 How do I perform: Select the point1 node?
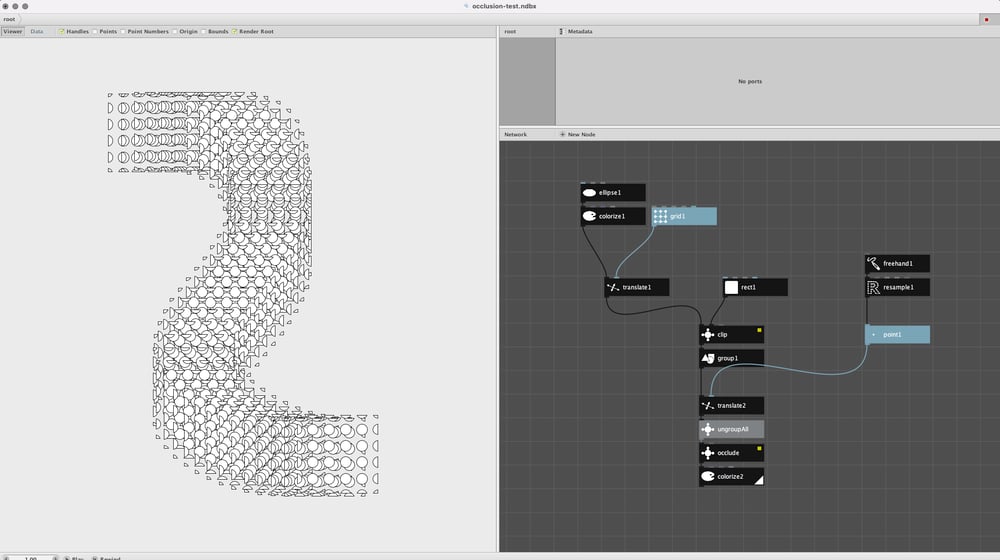897,335
